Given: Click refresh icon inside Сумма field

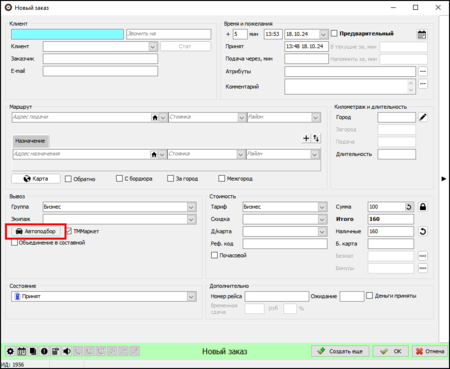Looking at the screenshot, I should (x=409, y=207).
